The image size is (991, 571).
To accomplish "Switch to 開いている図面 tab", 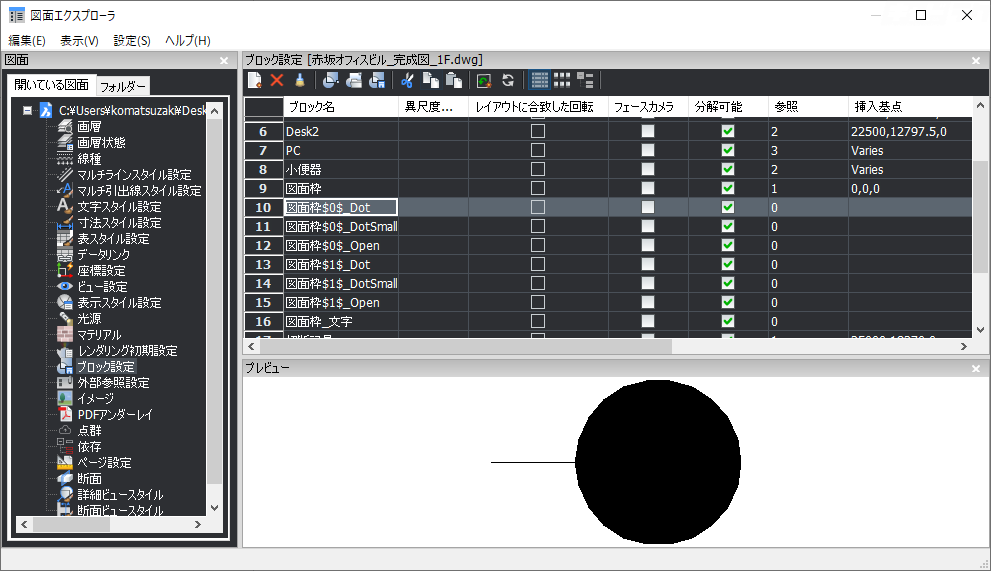I will [x=51, y=85].
